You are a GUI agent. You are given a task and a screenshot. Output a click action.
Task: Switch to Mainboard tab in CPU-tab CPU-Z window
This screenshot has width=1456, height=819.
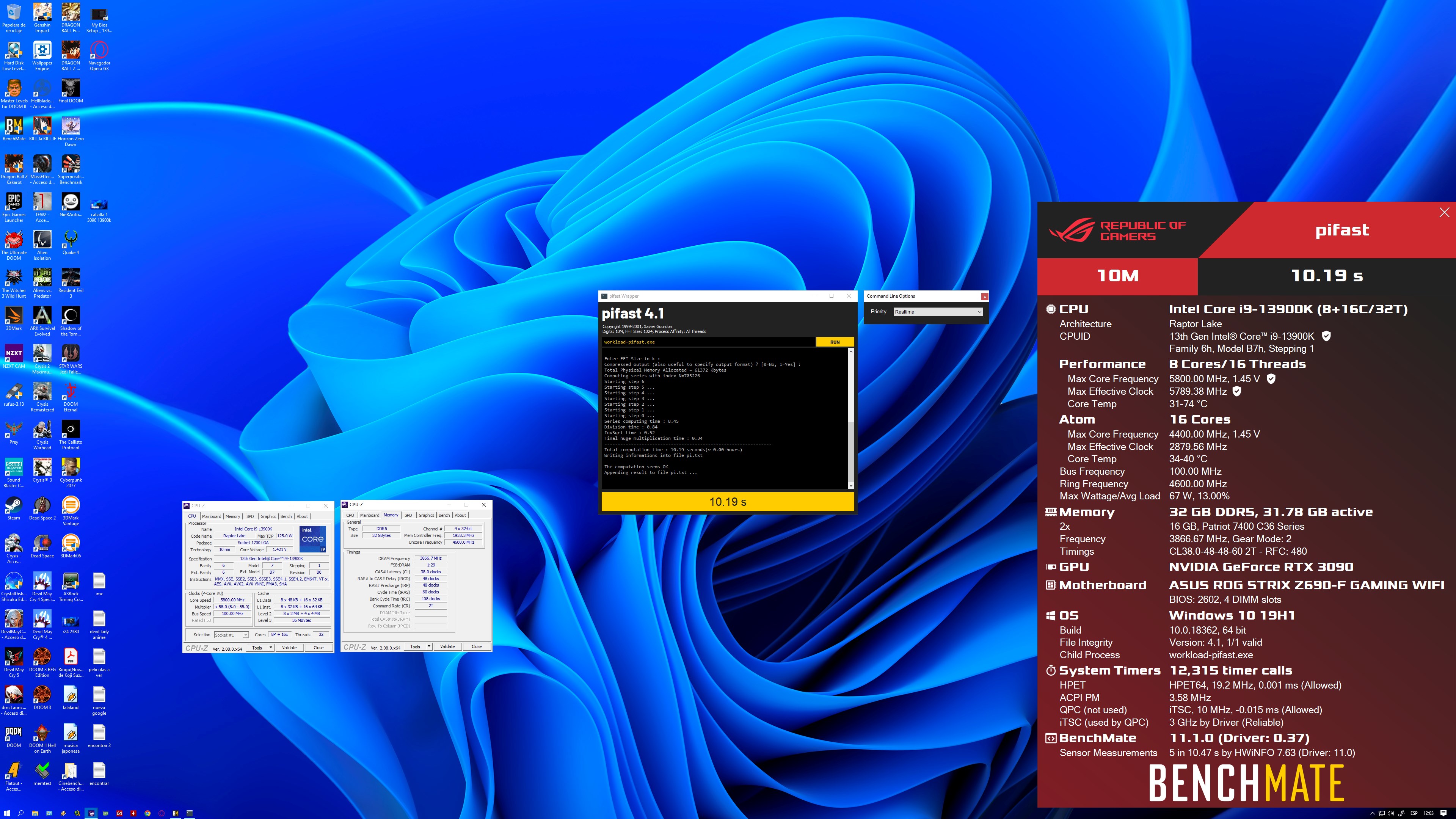(x=212, y=516)
